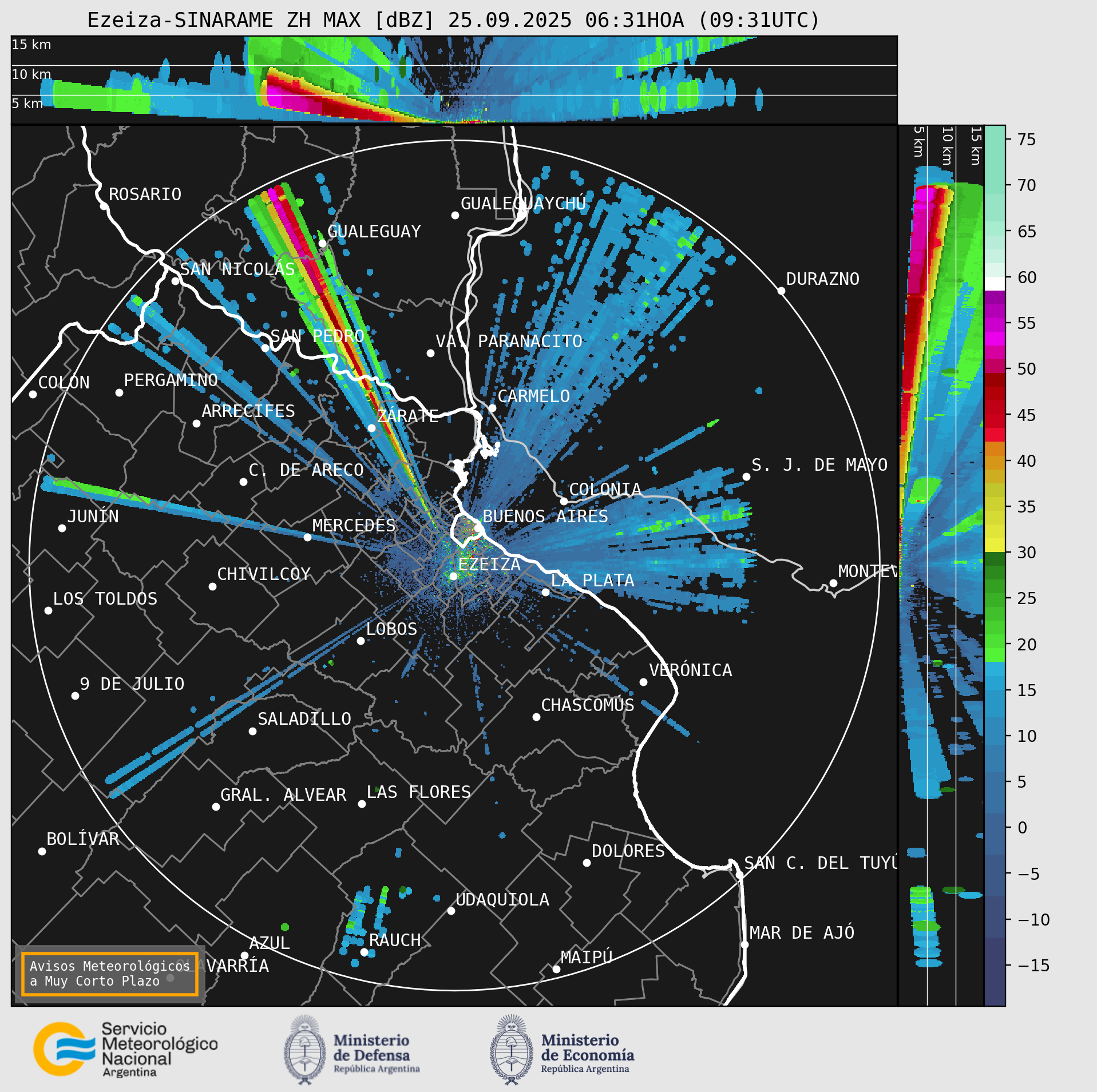The image size is (1097, 1092).
Task: Click the 10 km label in top cross-section
Action: tap(31, 74)
